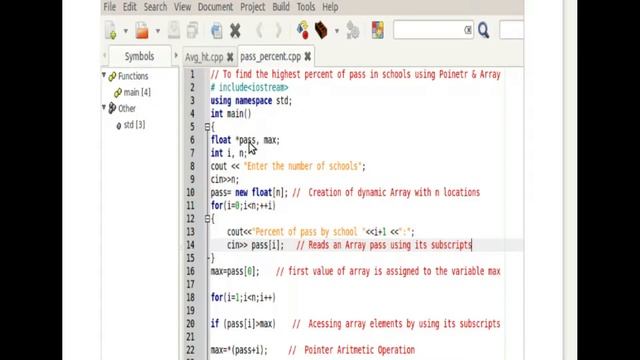Select the Symbols sidebar tab
Screen dimensions: 640x360
point(140,56)
